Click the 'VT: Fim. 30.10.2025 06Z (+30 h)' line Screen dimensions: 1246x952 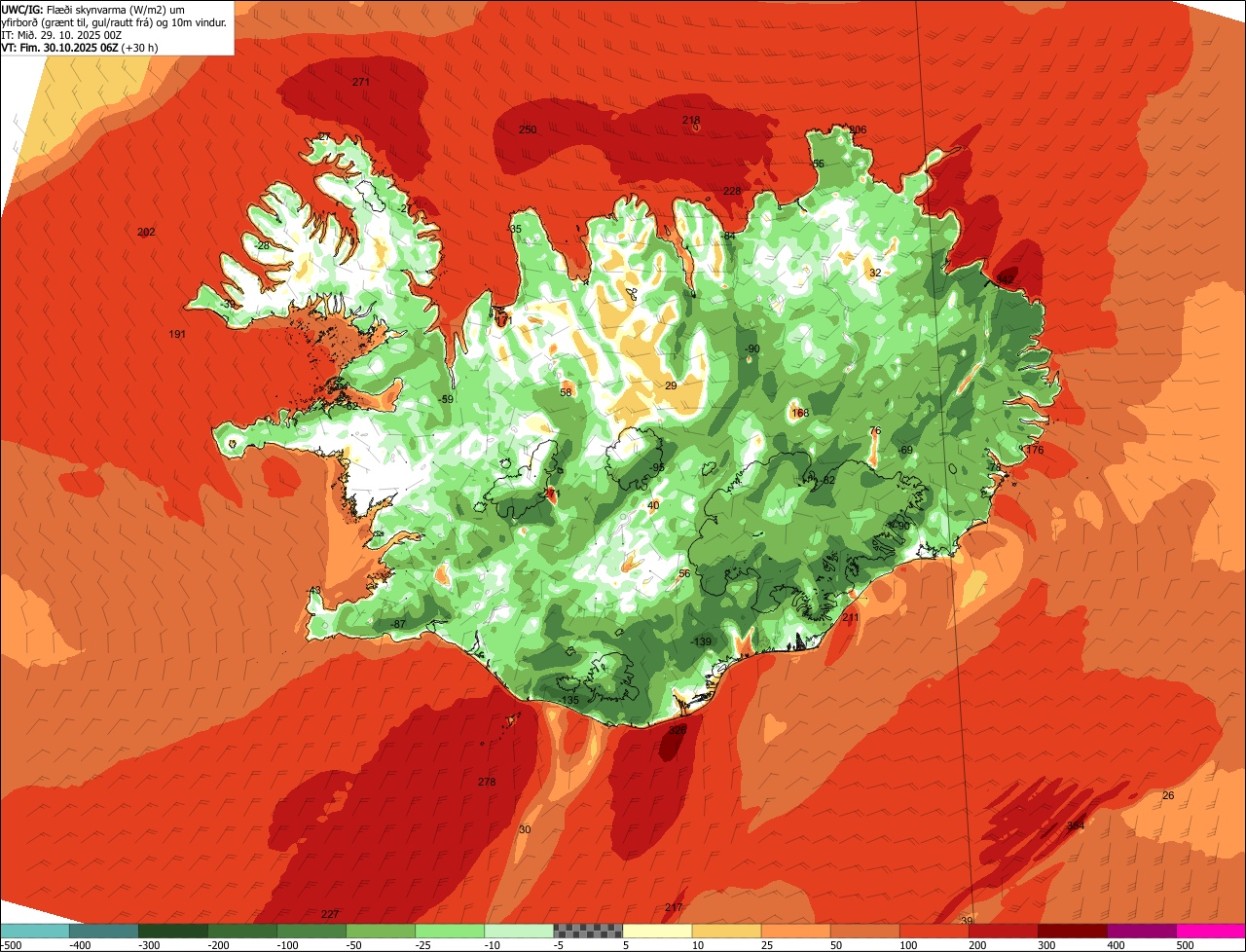point(80,47)
